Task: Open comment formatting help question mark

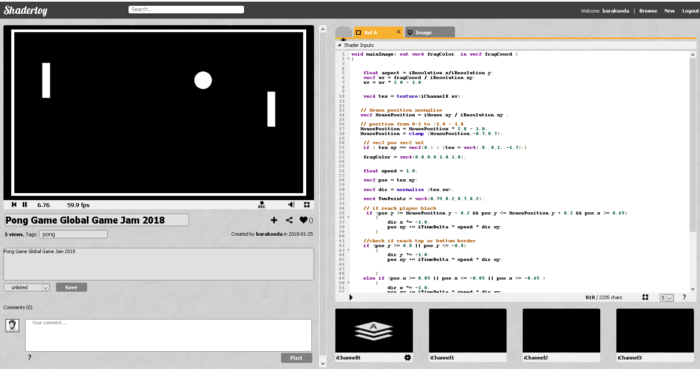Action: [x=29, y=357]
